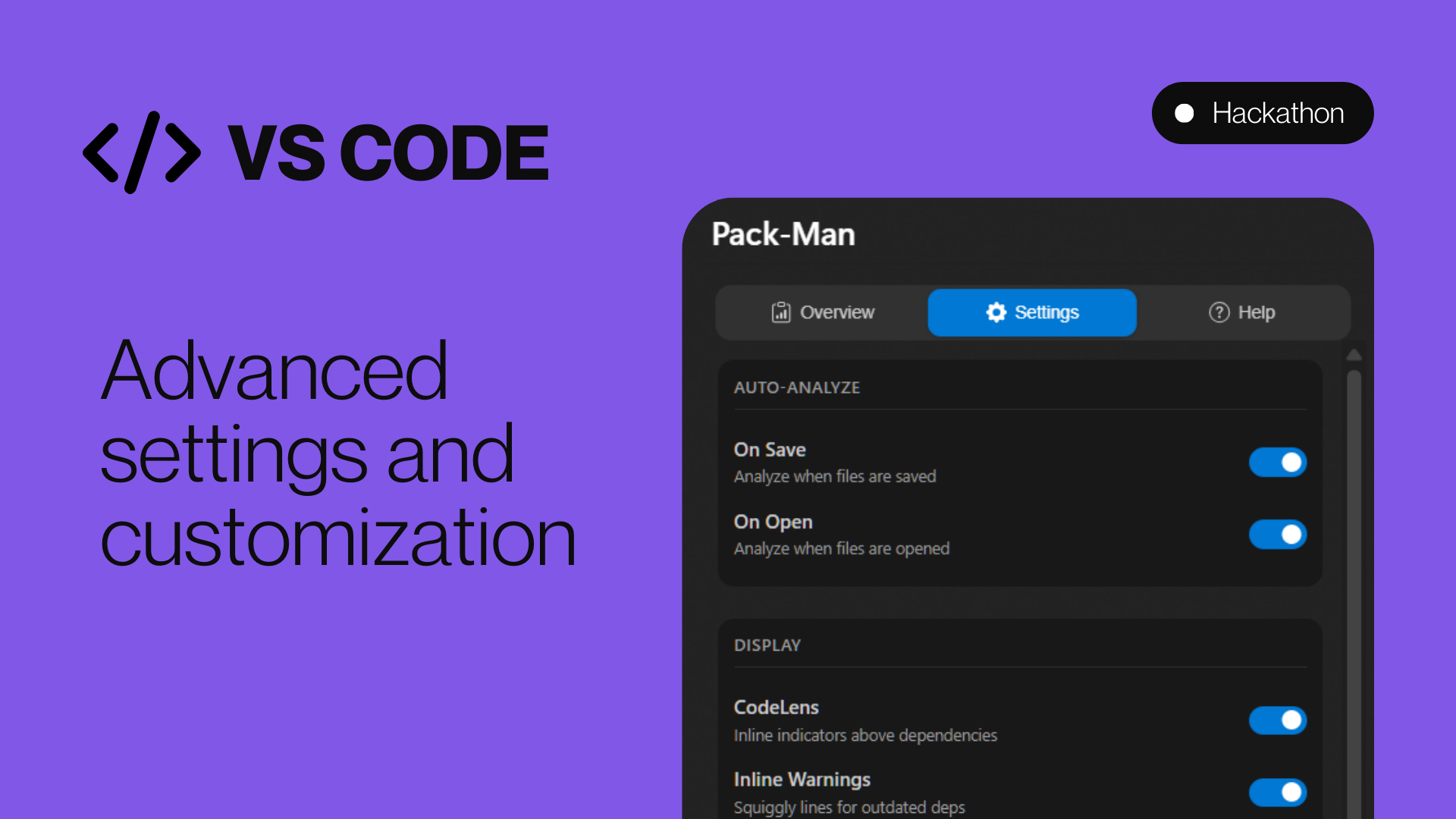This screenshot has height=819, width=1456.
Task: Click the On Save setting label
Action: pyautogui.click(x=769, y=450)
